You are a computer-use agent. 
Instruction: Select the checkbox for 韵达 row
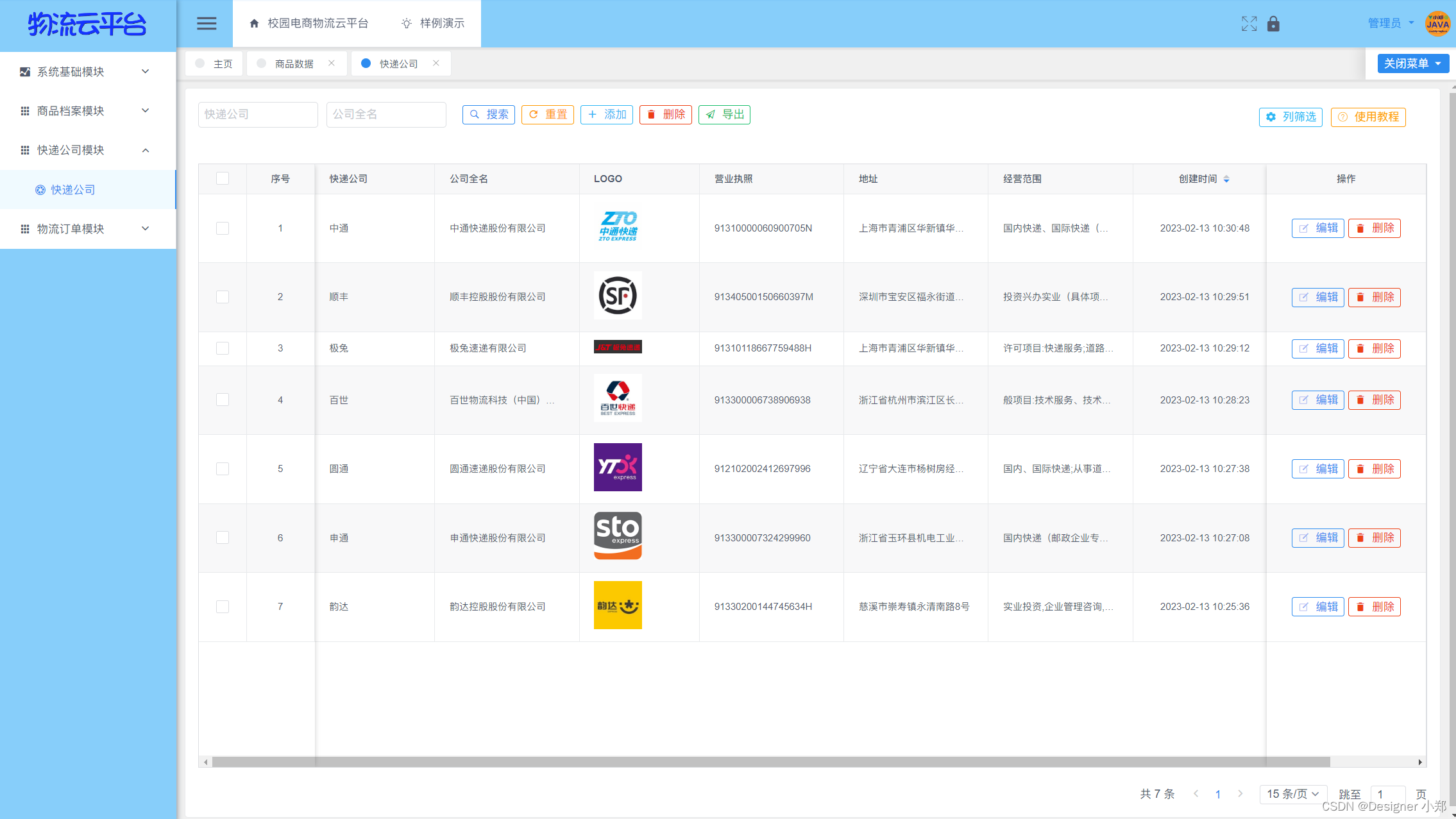click(223, 607)
